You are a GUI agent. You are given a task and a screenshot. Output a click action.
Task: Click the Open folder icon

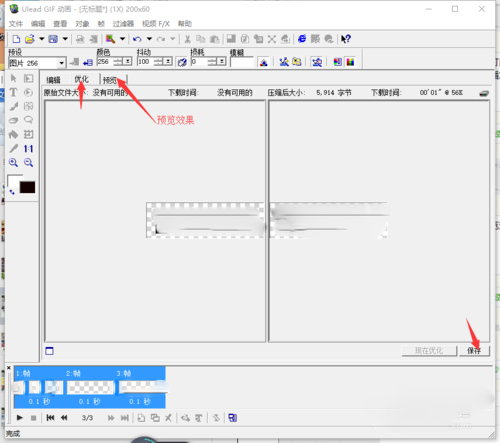(x=30, y=39)
